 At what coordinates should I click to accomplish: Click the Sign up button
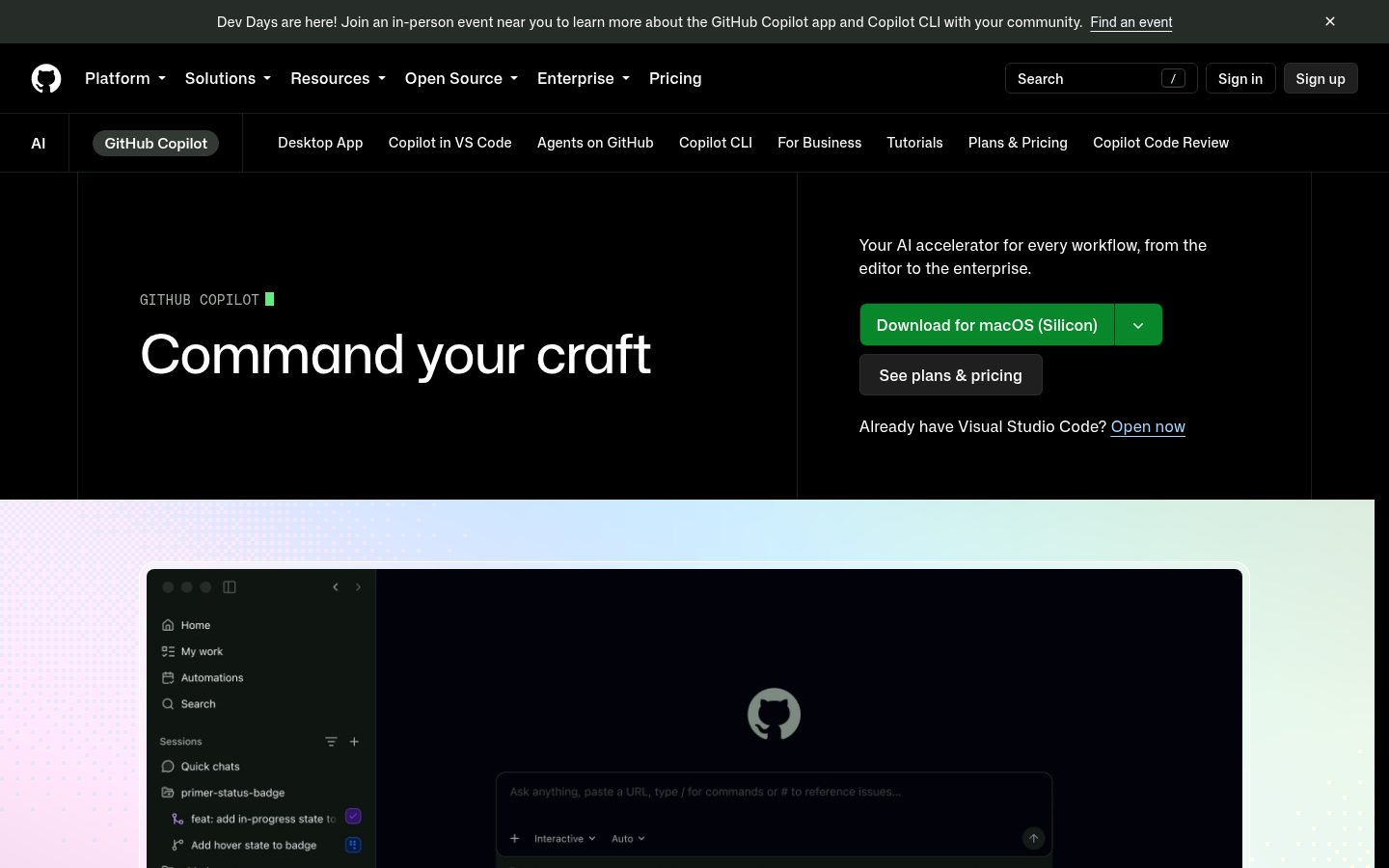click(1321, 78)
